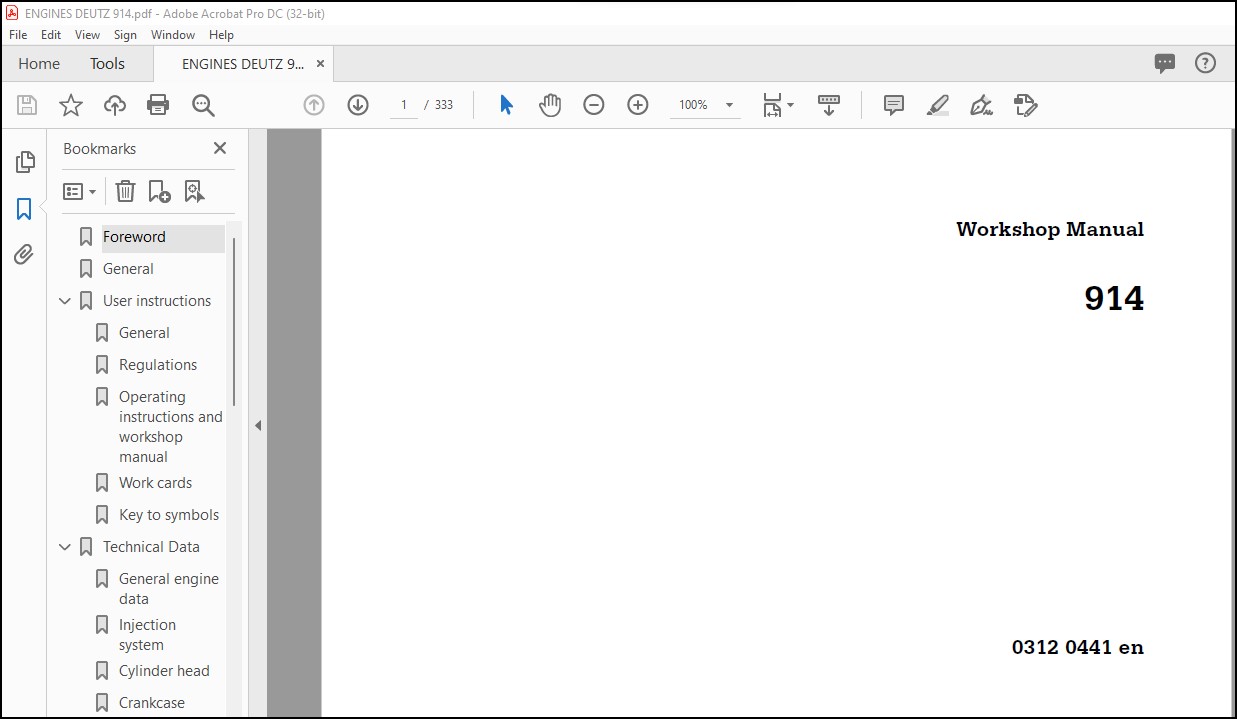Click the fit page width icon

[772, 105]
